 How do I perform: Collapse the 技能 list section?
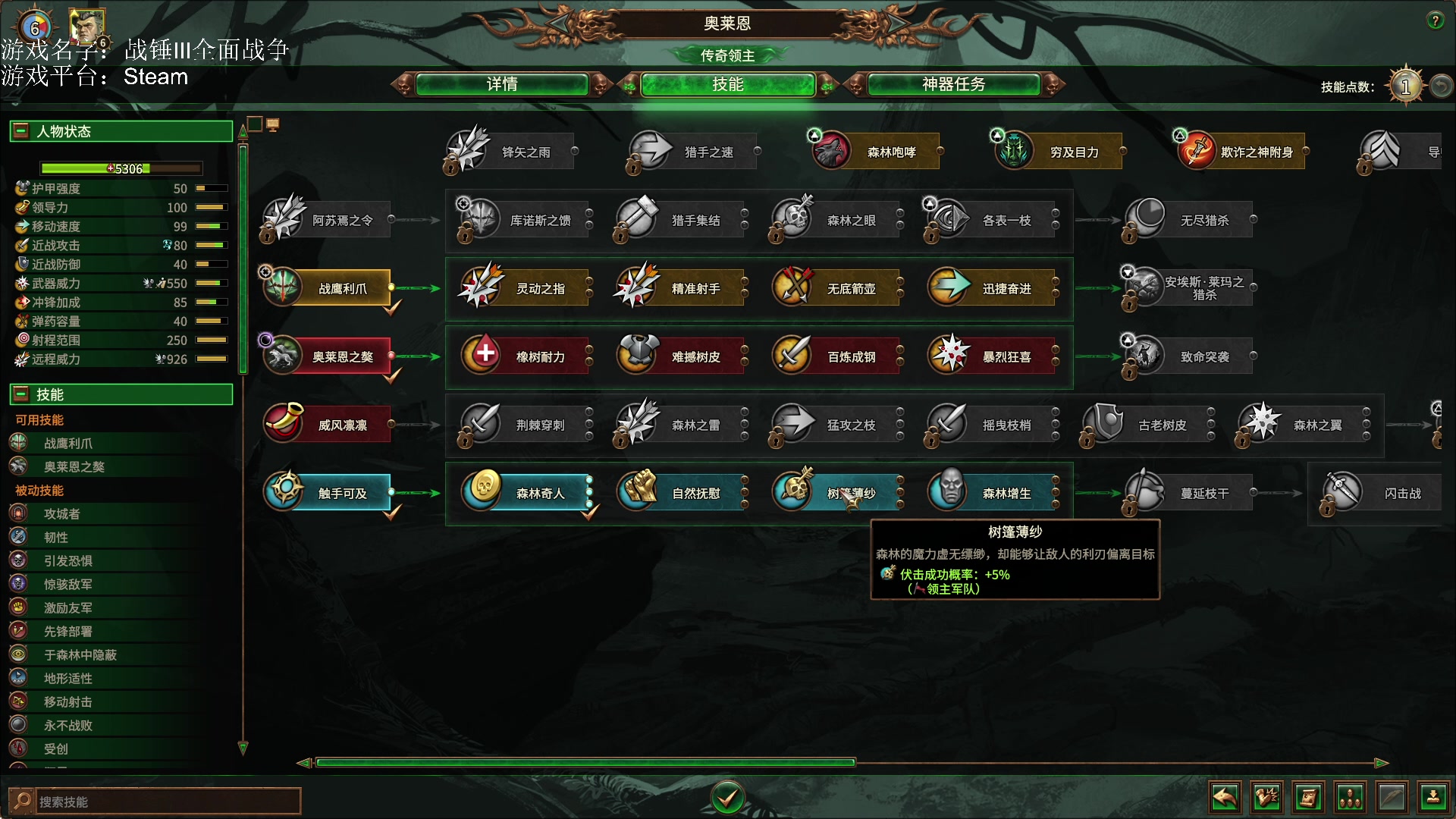point(21,394)
